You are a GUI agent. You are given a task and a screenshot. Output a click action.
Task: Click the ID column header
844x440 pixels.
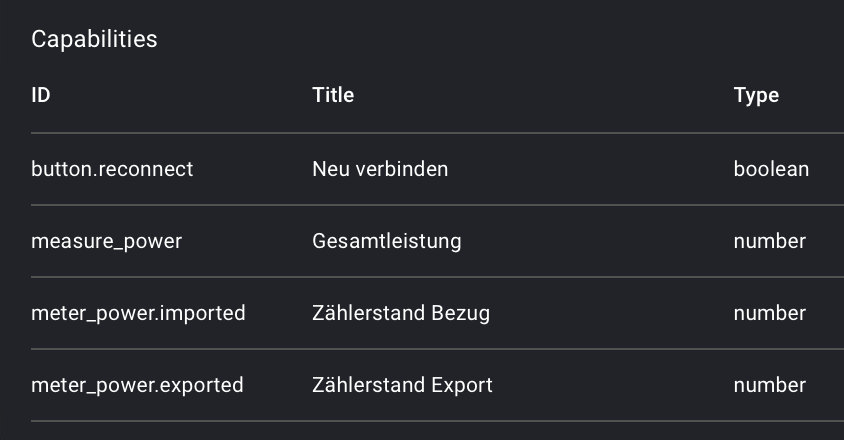[41, 96]
